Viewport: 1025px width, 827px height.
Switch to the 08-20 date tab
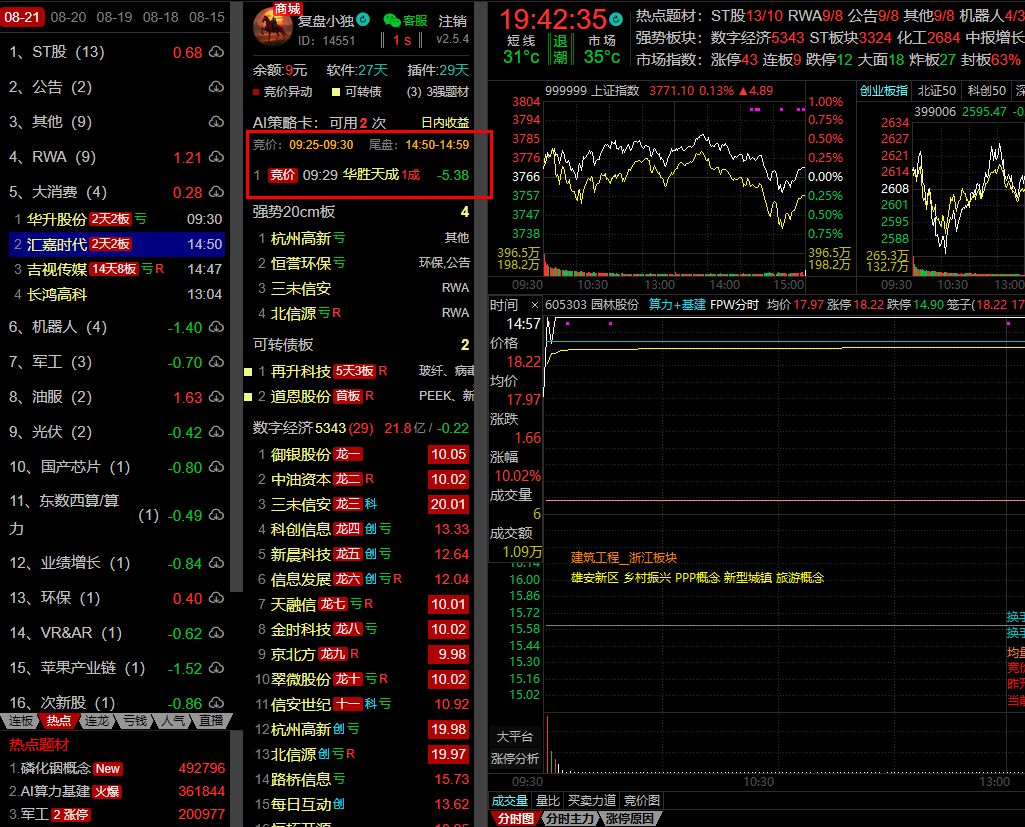point(69,17)
